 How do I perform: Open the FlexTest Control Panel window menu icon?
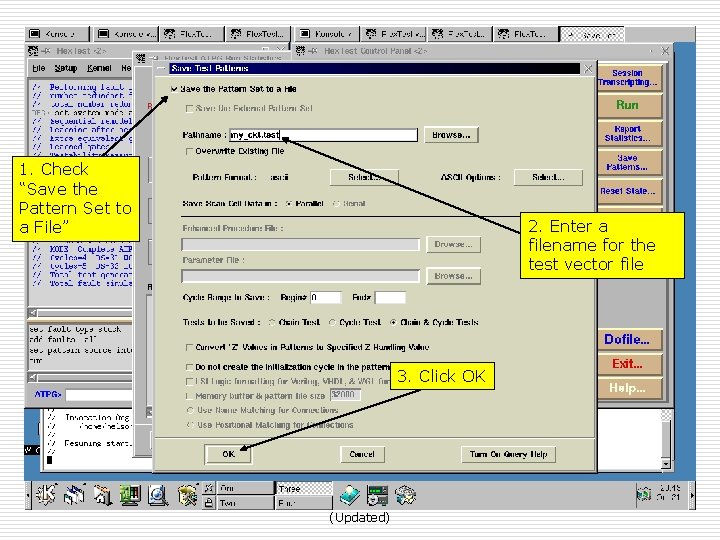pos(300,51)
